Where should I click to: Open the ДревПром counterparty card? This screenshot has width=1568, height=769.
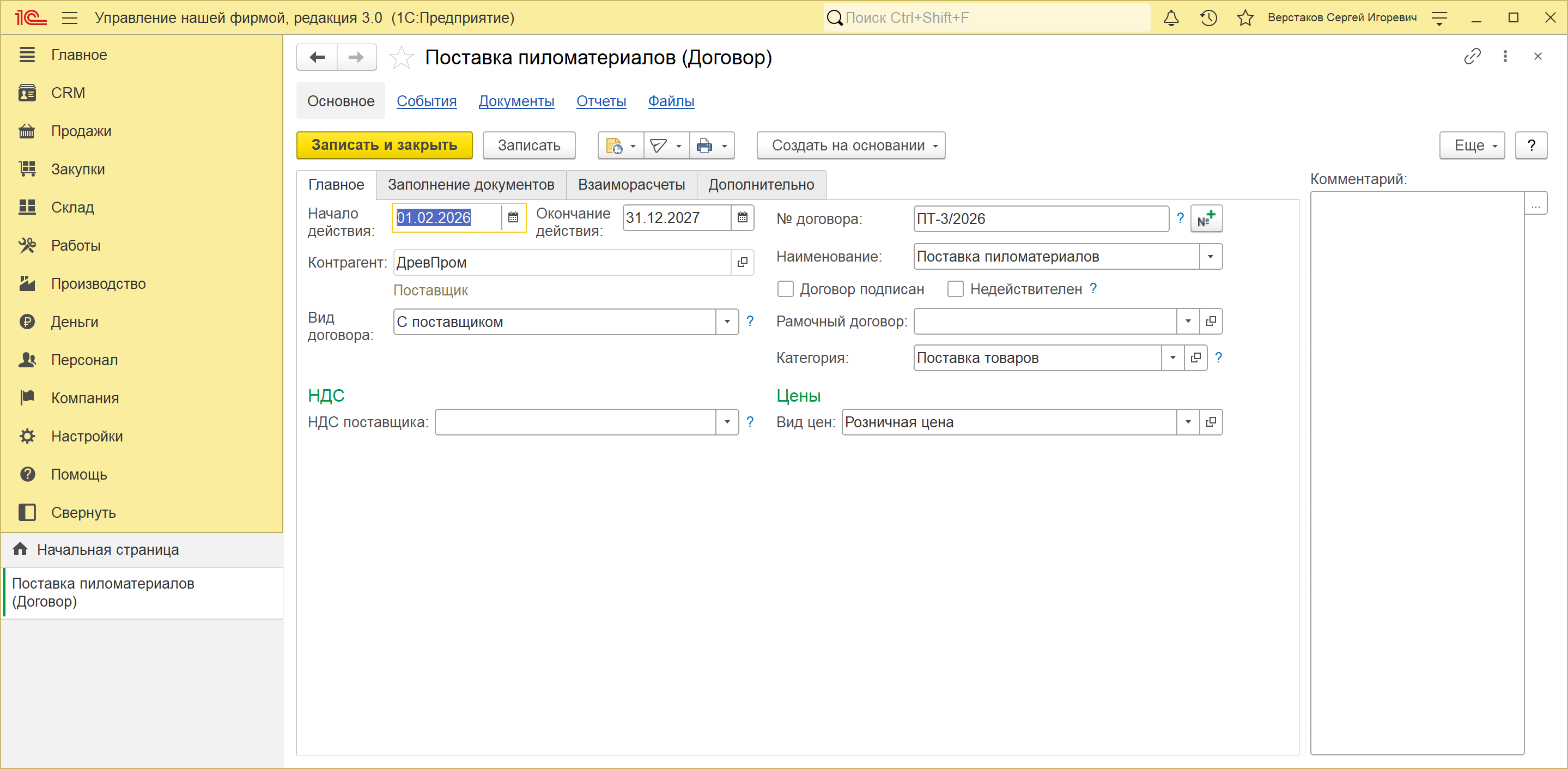pos(742,263)
